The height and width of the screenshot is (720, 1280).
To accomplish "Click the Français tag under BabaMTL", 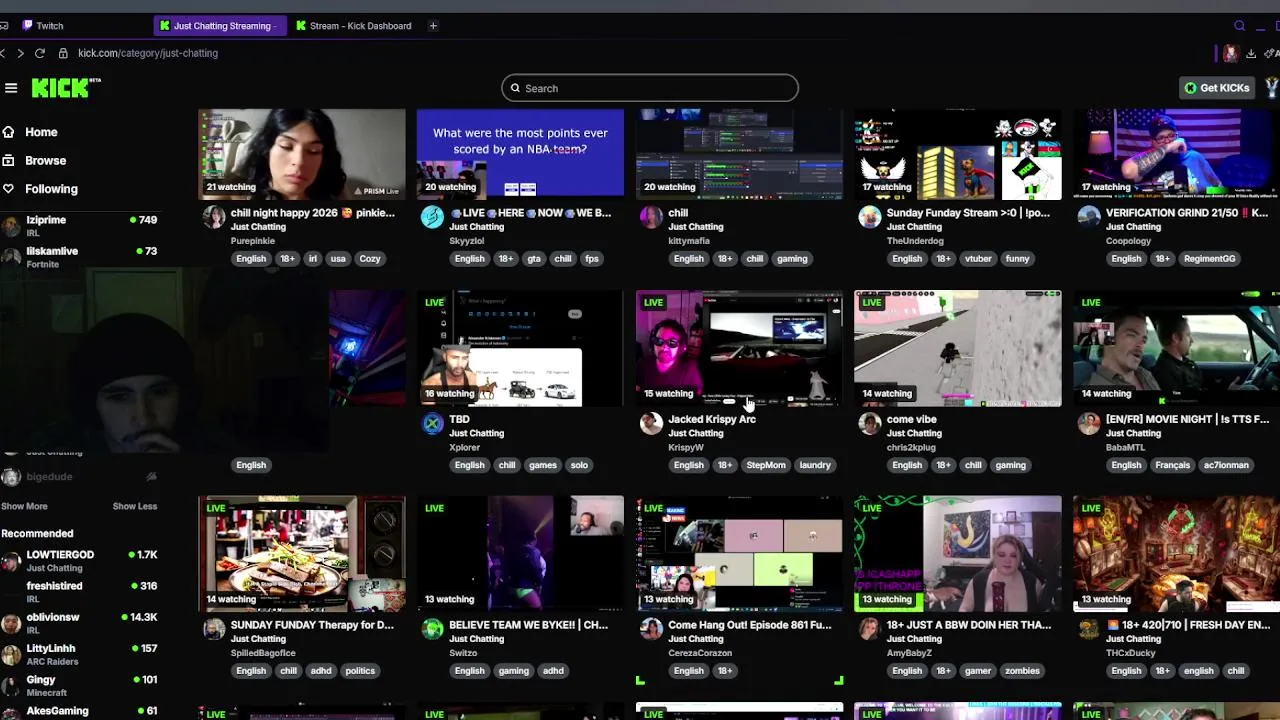I will (x=1173, y=465).
